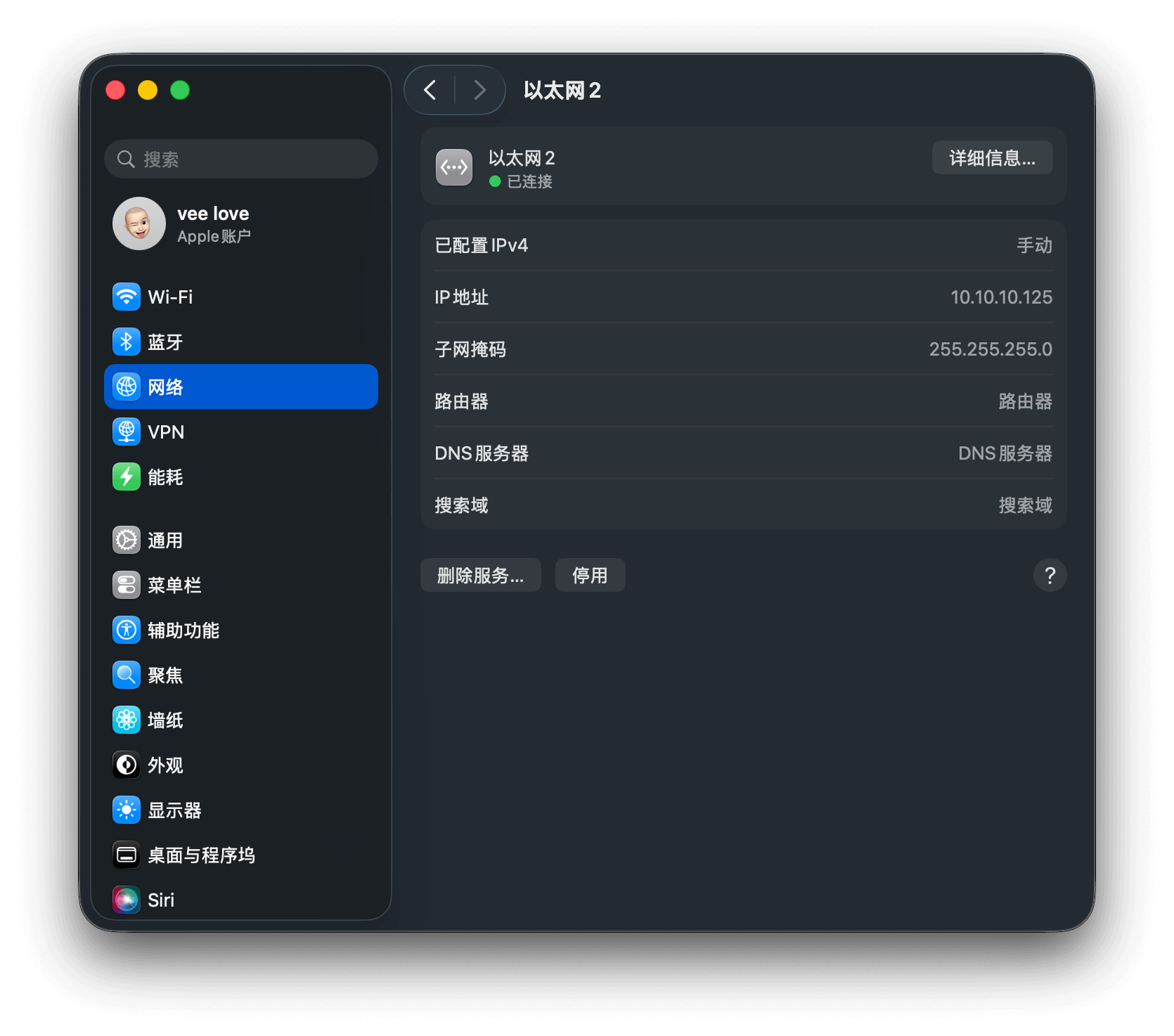
Task: Click the Ethernet 2 adapter icon
Action: (454, 167)
